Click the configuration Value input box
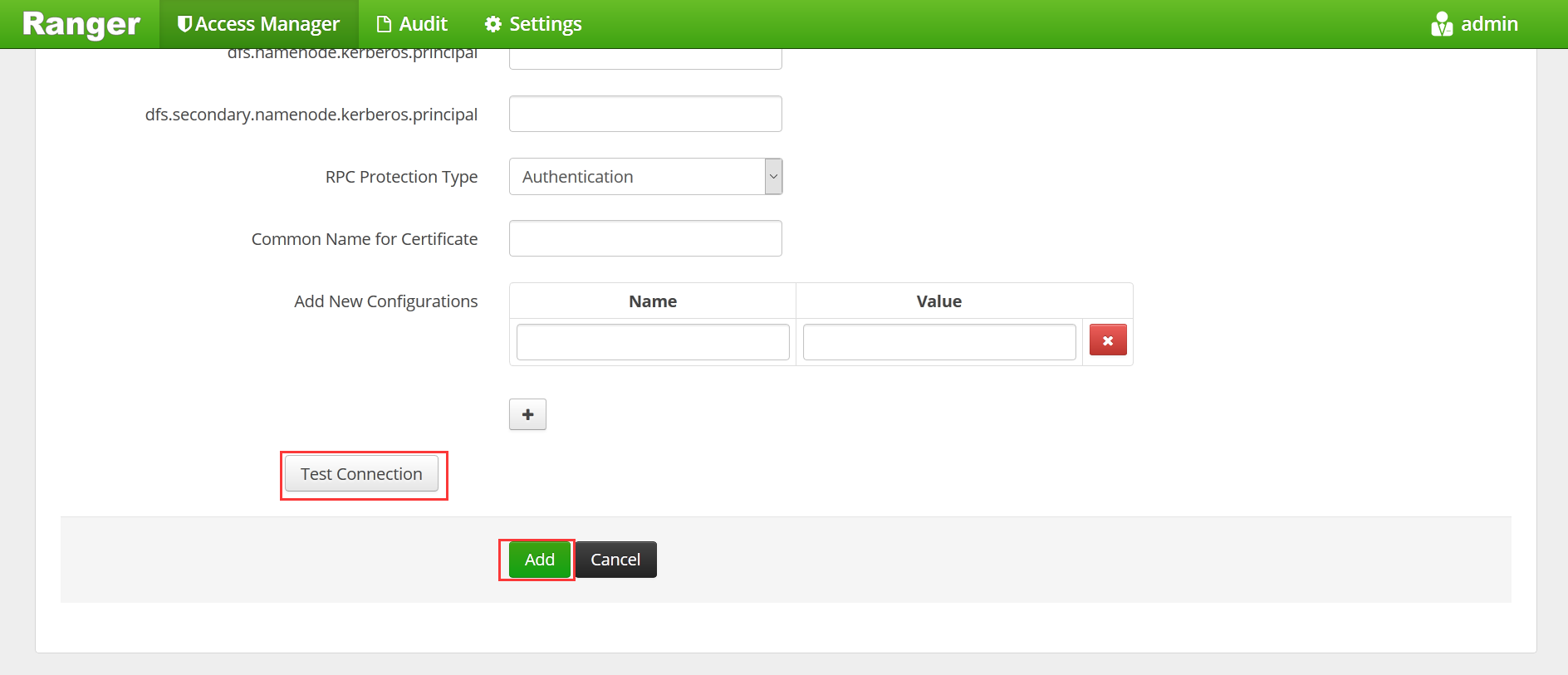 tap(939, 342)
